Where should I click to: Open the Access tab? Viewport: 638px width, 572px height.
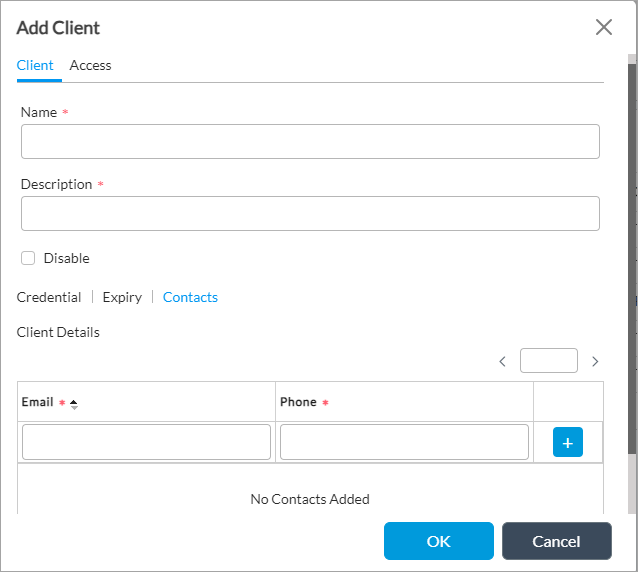[x=90, y=65]
